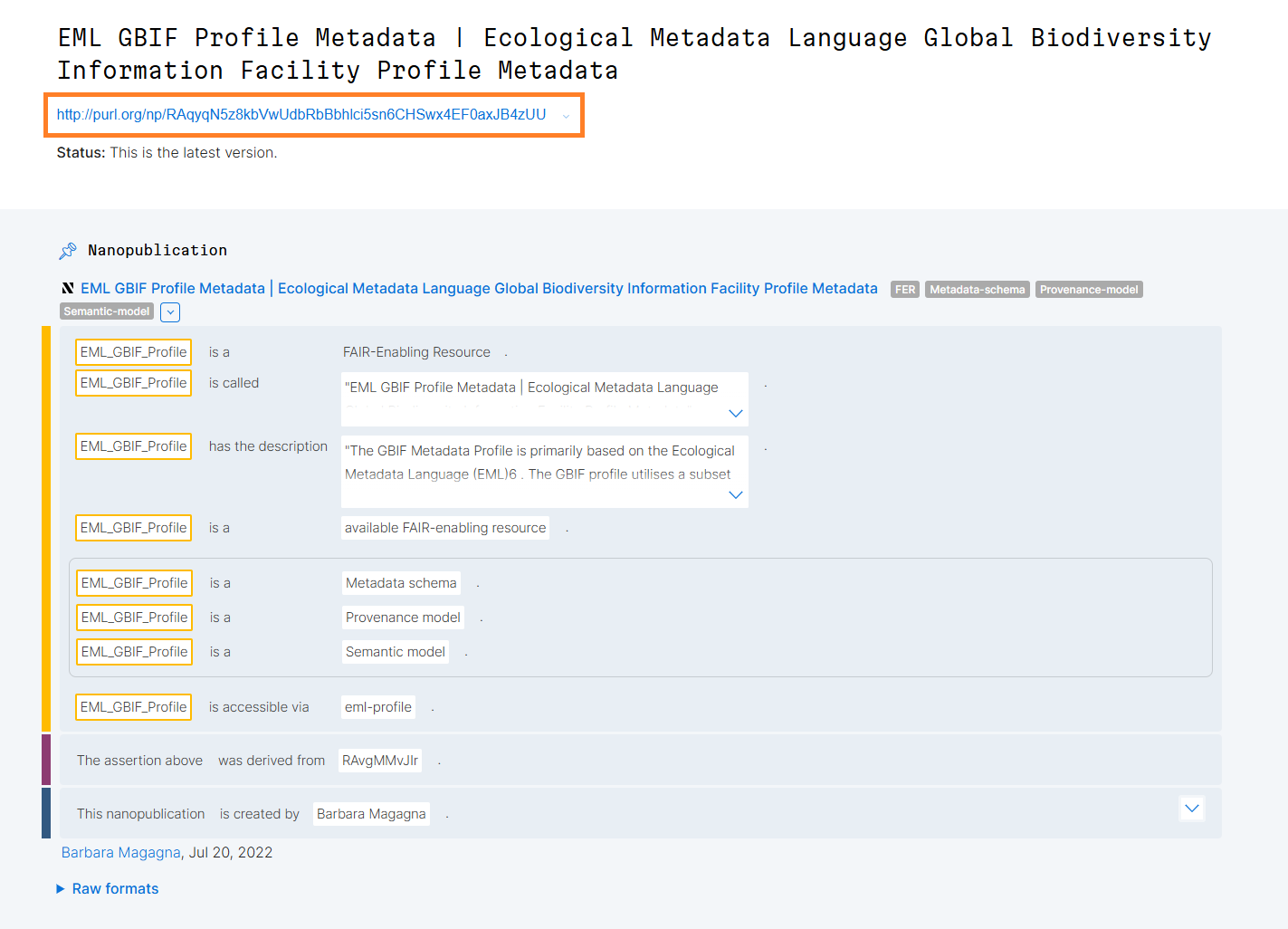Viewport: 1288px width, 929px height.
Task: Open the 'available FAIR-enabling resource' object
Action: click(x=445, y=528)
